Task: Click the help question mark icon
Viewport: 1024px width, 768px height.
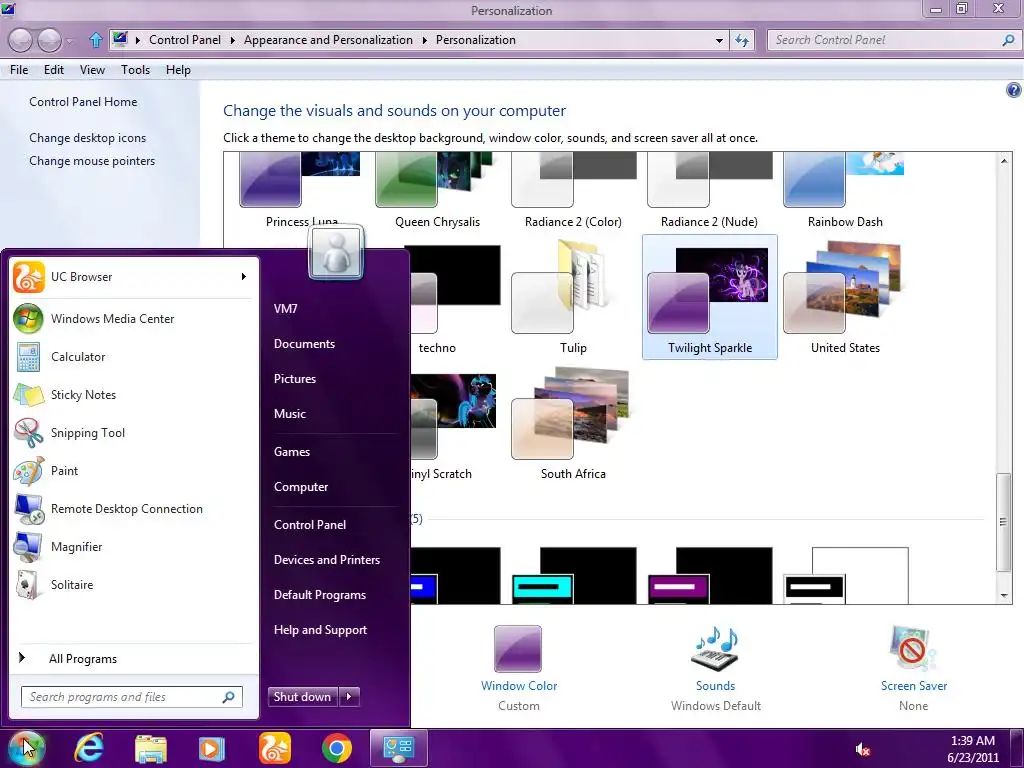Action: click(1013, 90)
